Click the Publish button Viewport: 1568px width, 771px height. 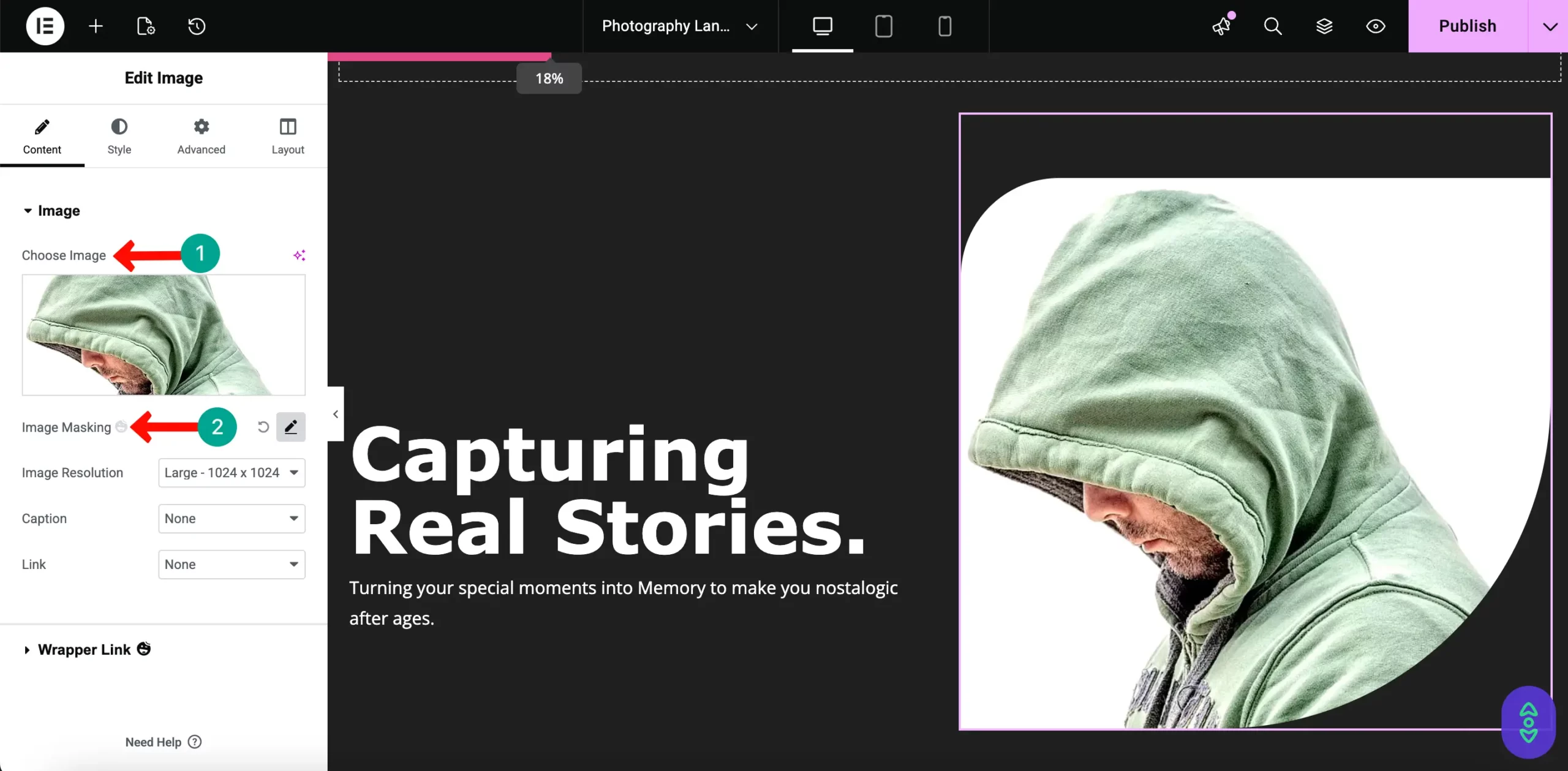tap(1468, 26)
